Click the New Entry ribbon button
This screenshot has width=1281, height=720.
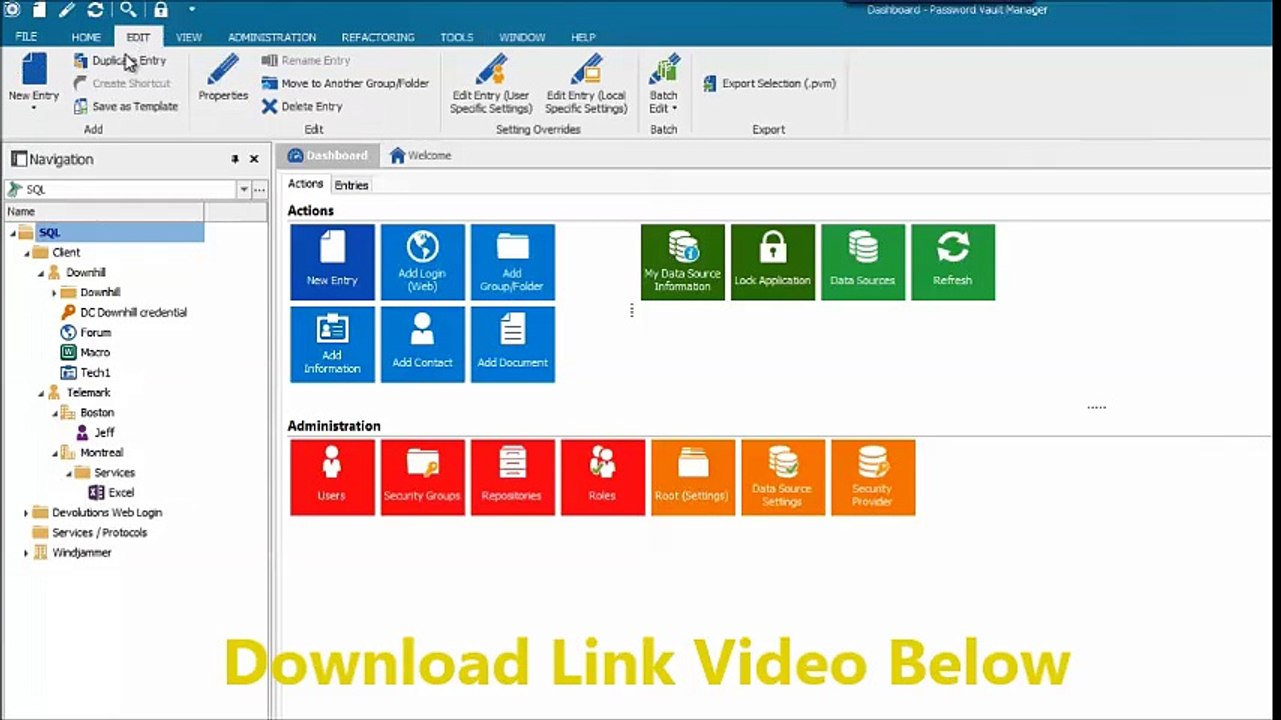pyautogui.click(x=34, y=81)
